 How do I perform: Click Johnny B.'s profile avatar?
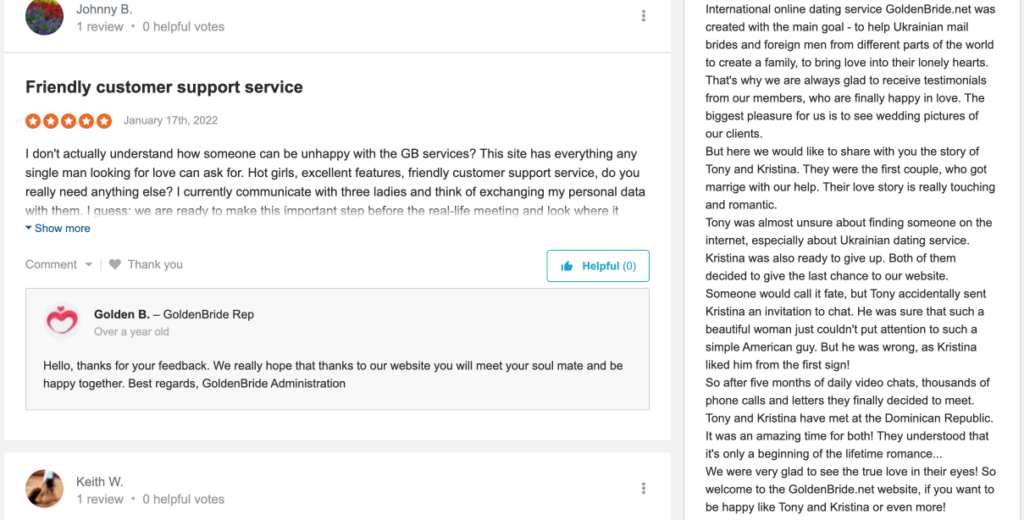point(44,17)
